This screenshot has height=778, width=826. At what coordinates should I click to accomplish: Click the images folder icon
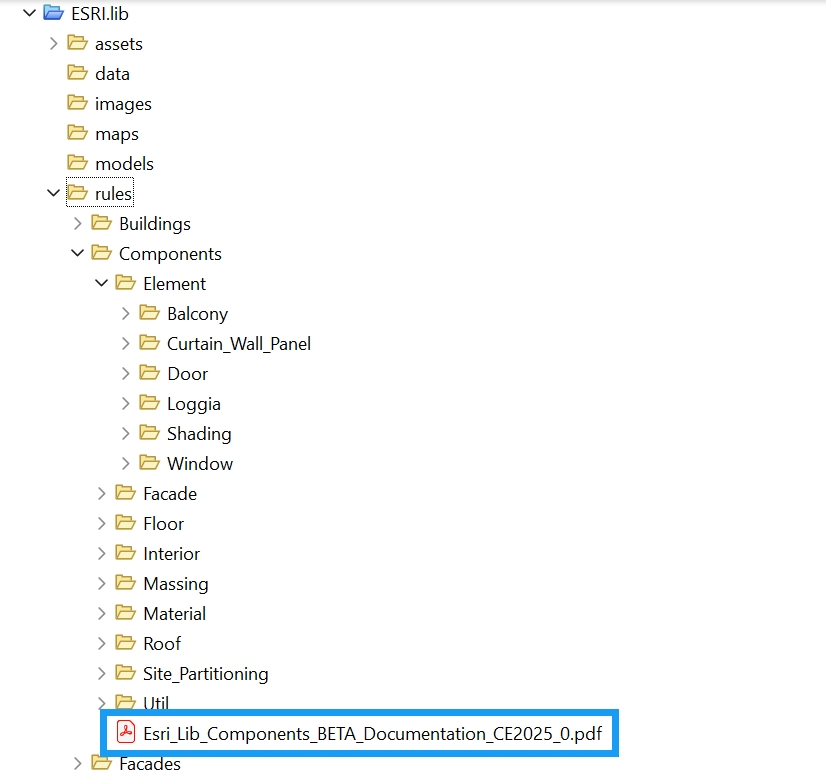click(x=77, y=103)
